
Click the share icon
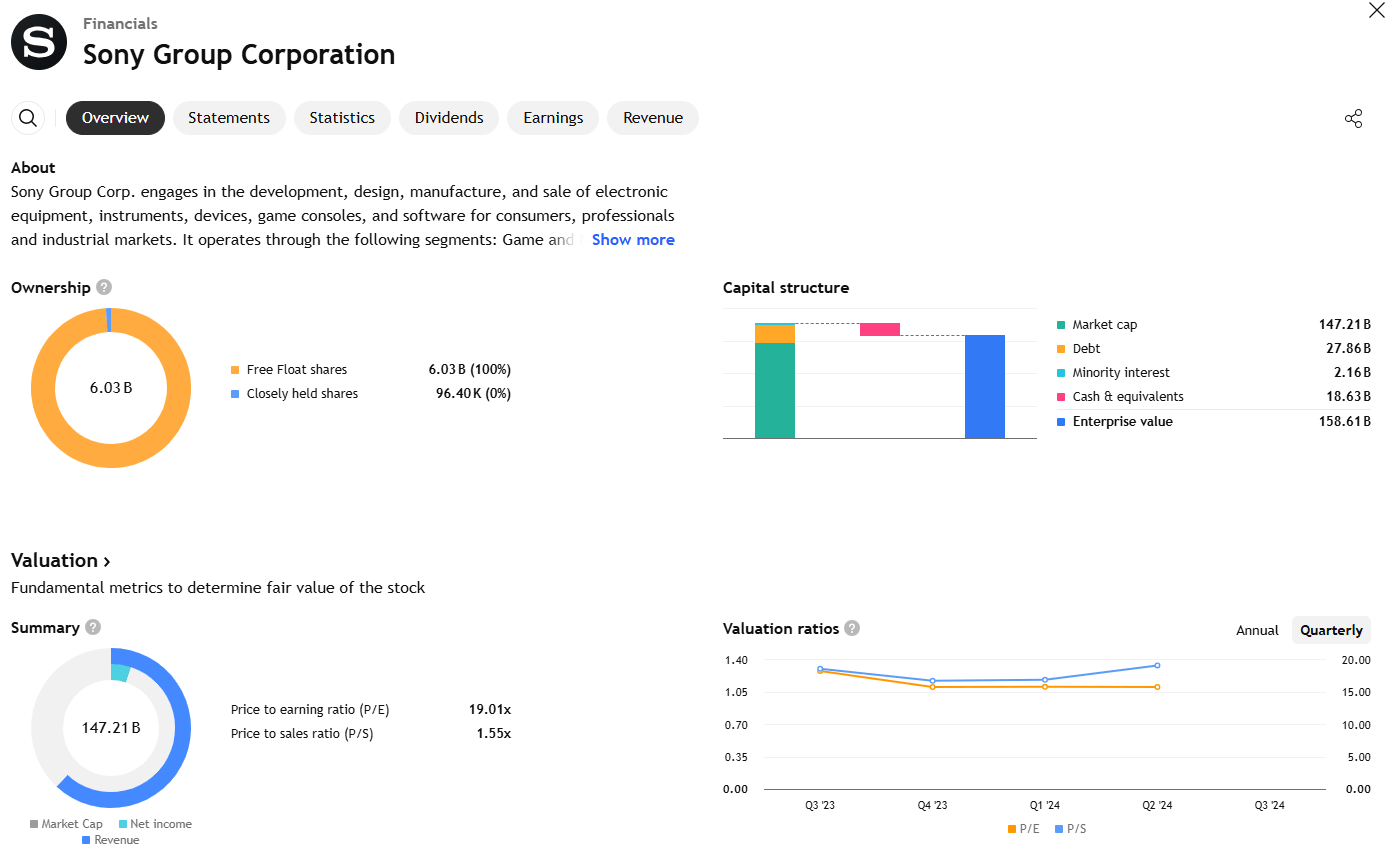(x=1354, y=119)
